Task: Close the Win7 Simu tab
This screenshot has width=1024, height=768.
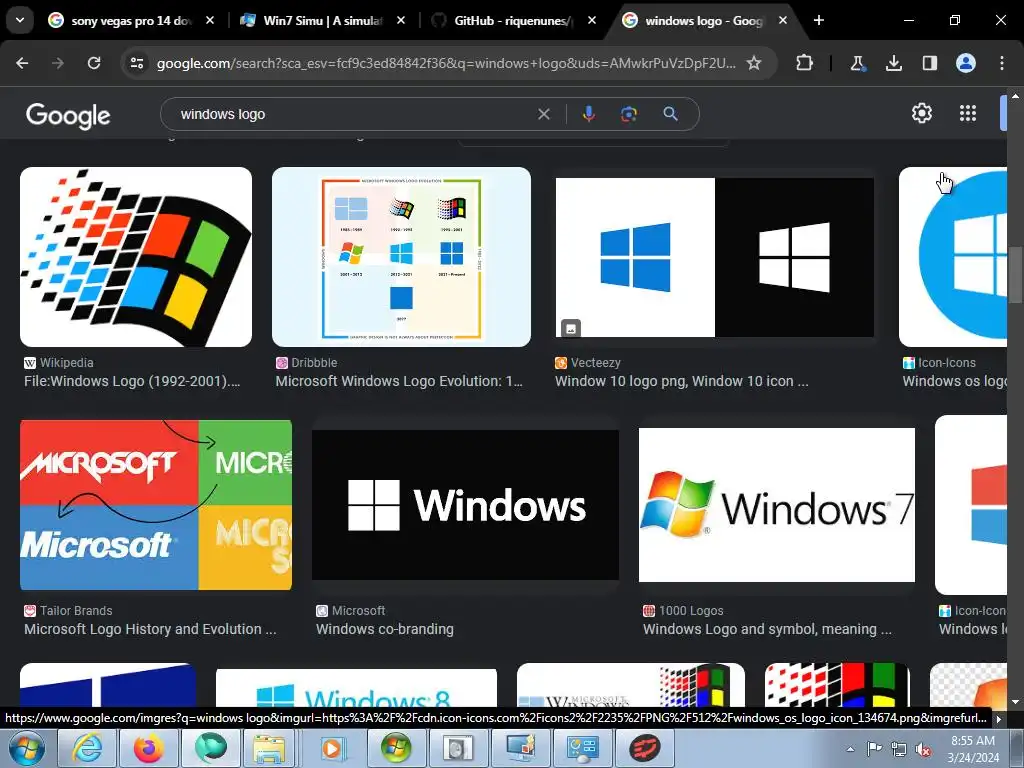Action: pyautogui.click(x=401, y=20)
